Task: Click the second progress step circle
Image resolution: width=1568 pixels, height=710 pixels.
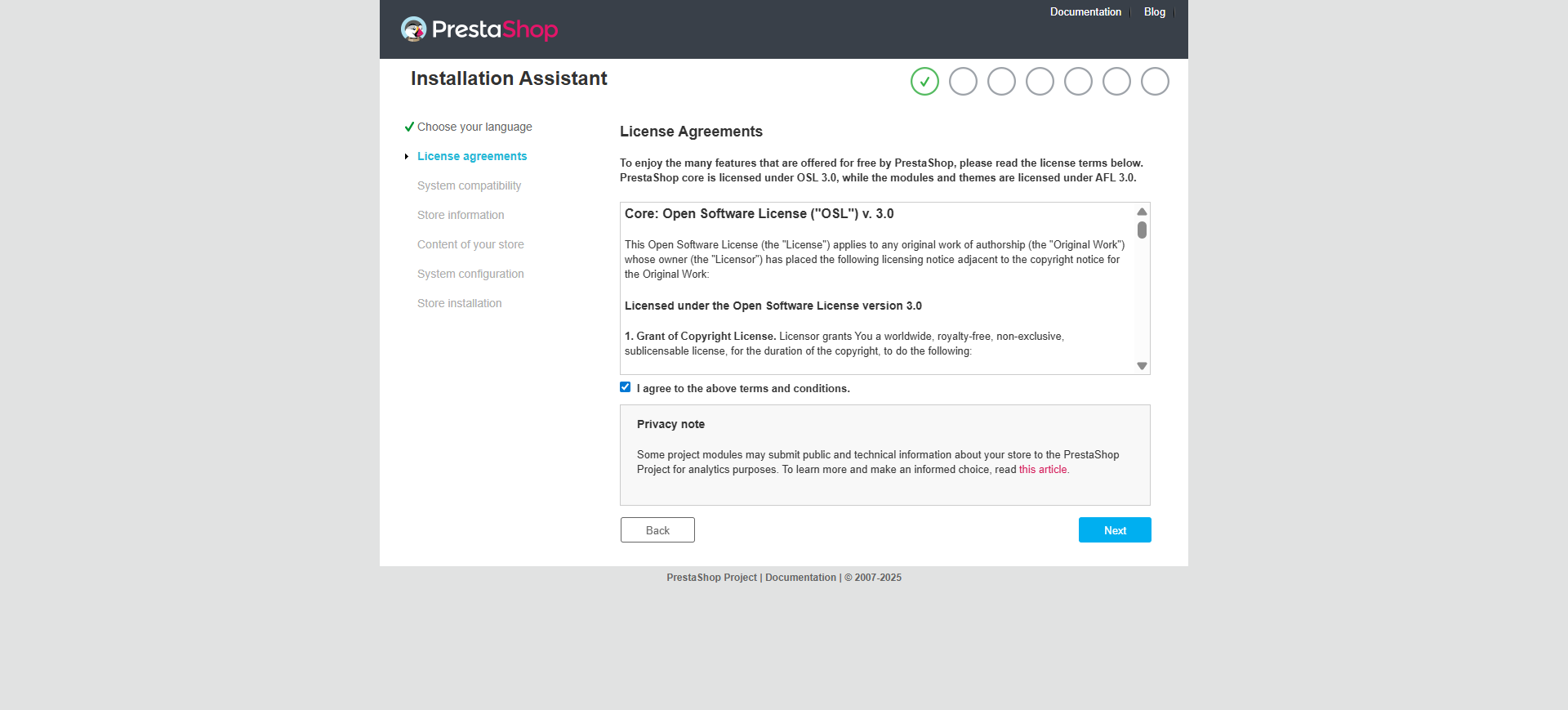Action: click(x=963, y=82)
